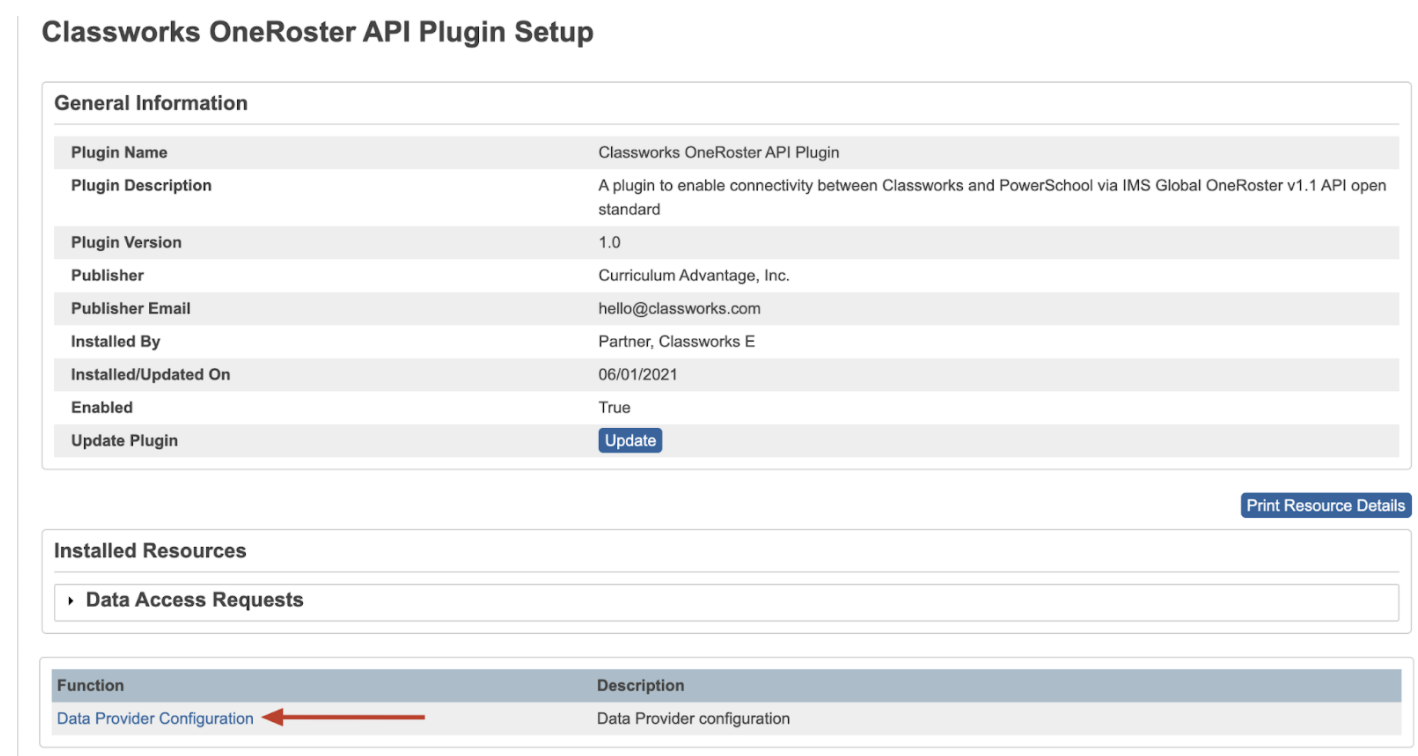Click the 'Publisher' row label

click(x=107, y=275)
